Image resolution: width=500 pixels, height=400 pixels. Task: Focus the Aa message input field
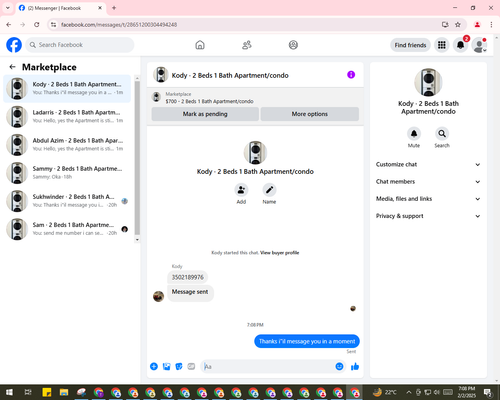pos(268,367)
